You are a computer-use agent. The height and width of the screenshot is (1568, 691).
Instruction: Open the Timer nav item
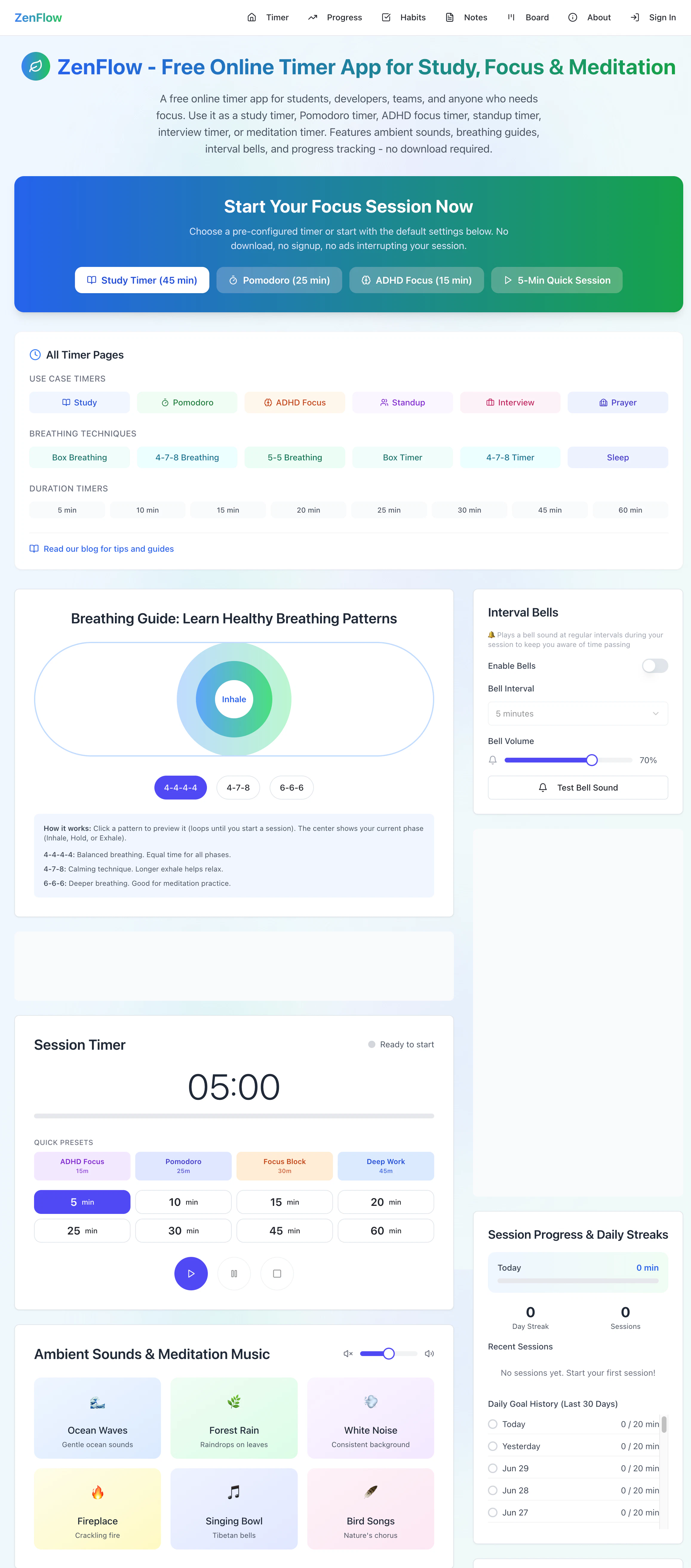tap(268, 18)
